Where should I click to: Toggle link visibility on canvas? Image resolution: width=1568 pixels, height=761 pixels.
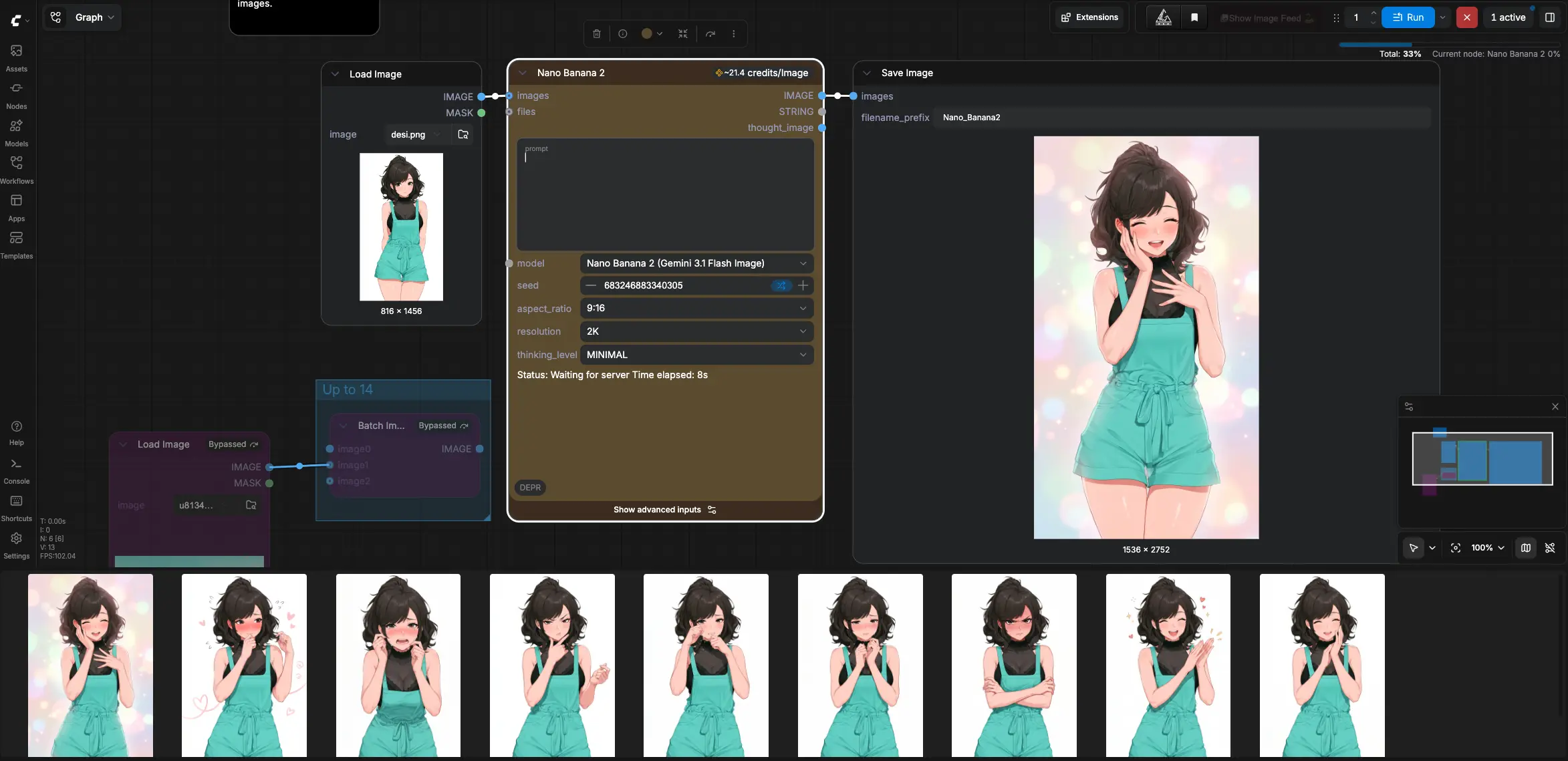pos(1551,548)
